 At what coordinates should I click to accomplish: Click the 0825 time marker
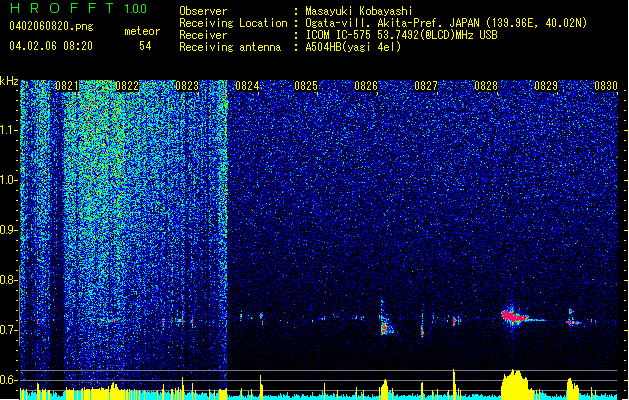point(306,86)
